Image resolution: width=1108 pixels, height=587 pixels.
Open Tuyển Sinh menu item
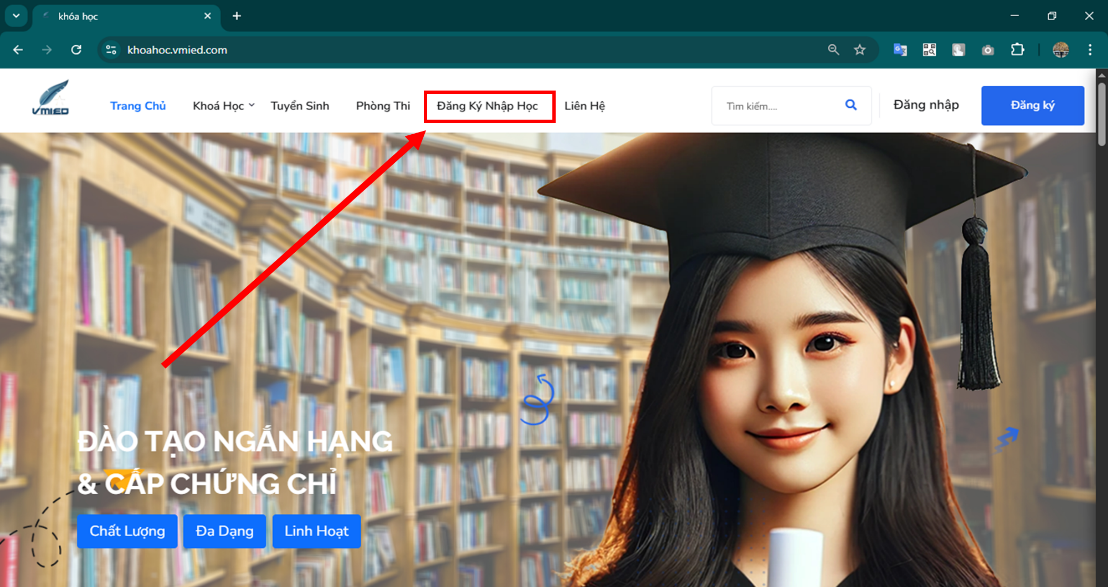click(x=300, y=106)
